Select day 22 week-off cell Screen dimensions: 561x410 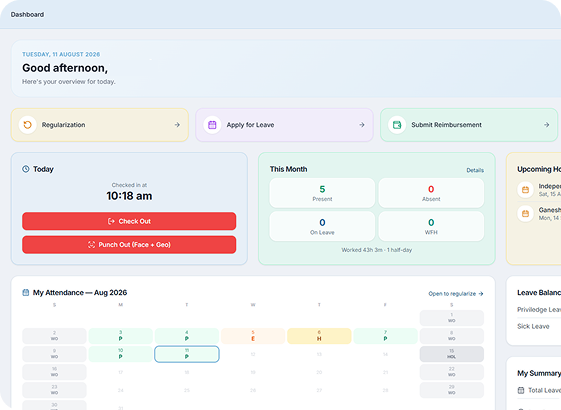pyautogui.click(x=452, y=372)
